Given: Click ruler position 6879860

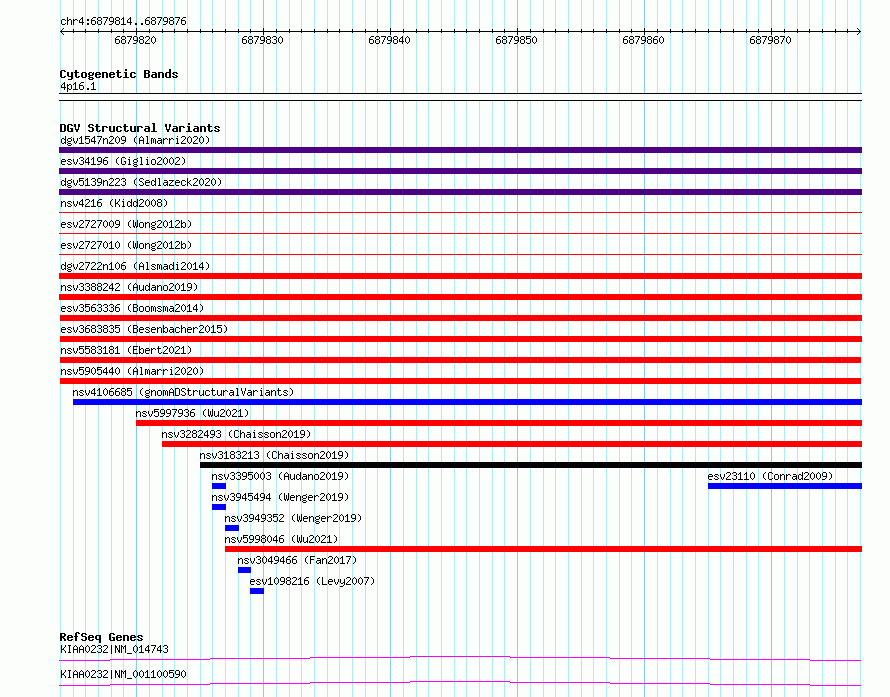Looking at the screenshot, I should click(x=643, y=40).
